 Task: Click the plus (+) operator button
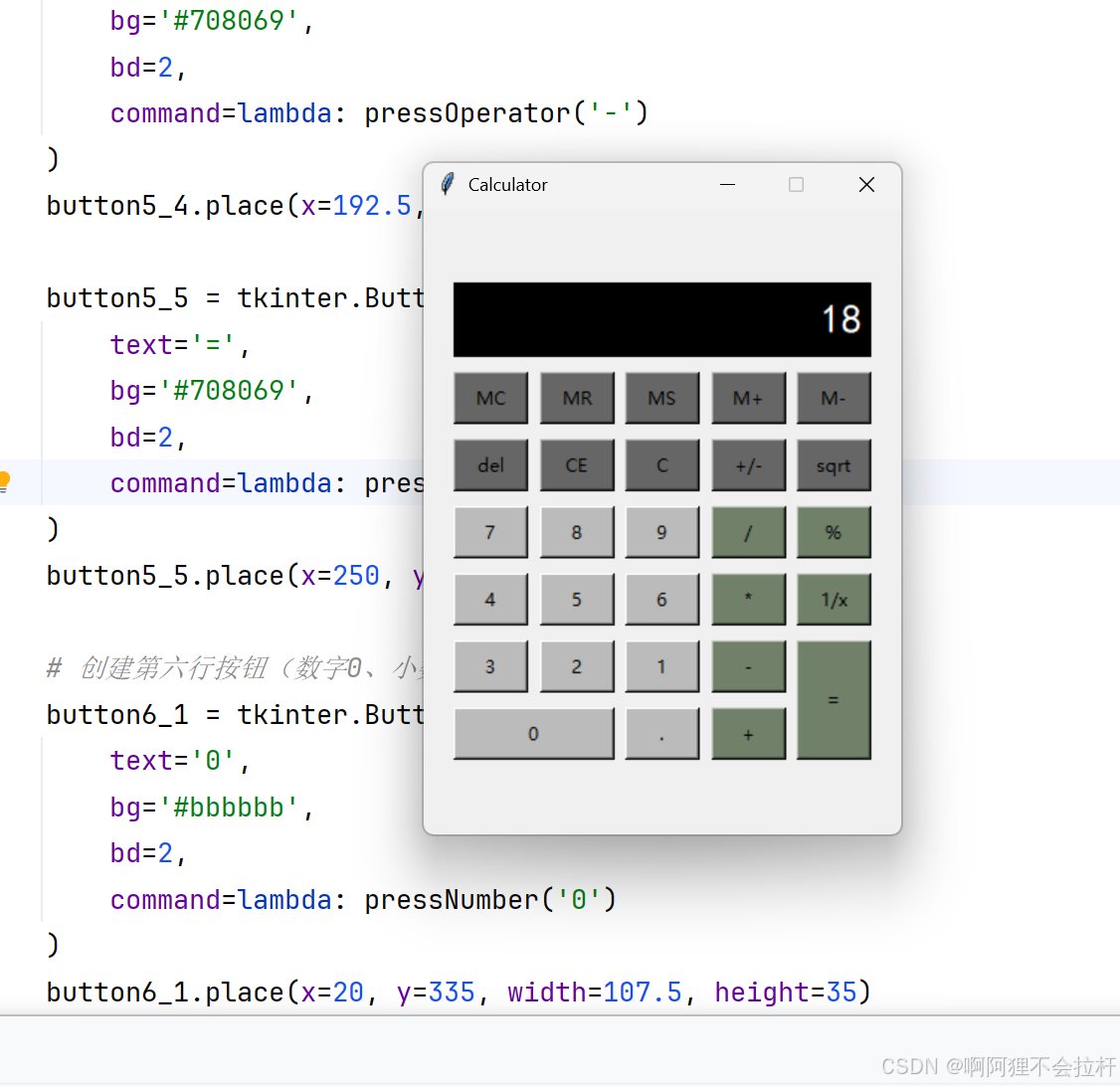pyautogui.click(x=749, y=734)
